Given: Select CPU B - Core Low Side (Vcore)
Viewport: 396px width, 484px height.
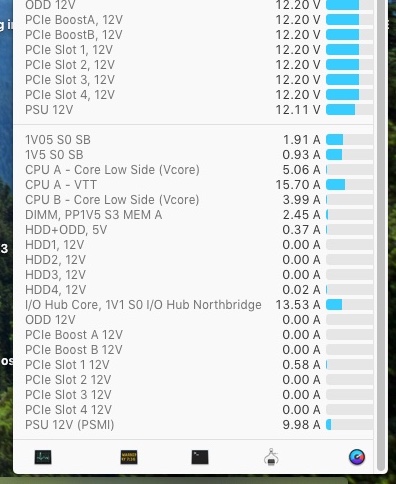Looking at the screenshot, I should [199, 200].
